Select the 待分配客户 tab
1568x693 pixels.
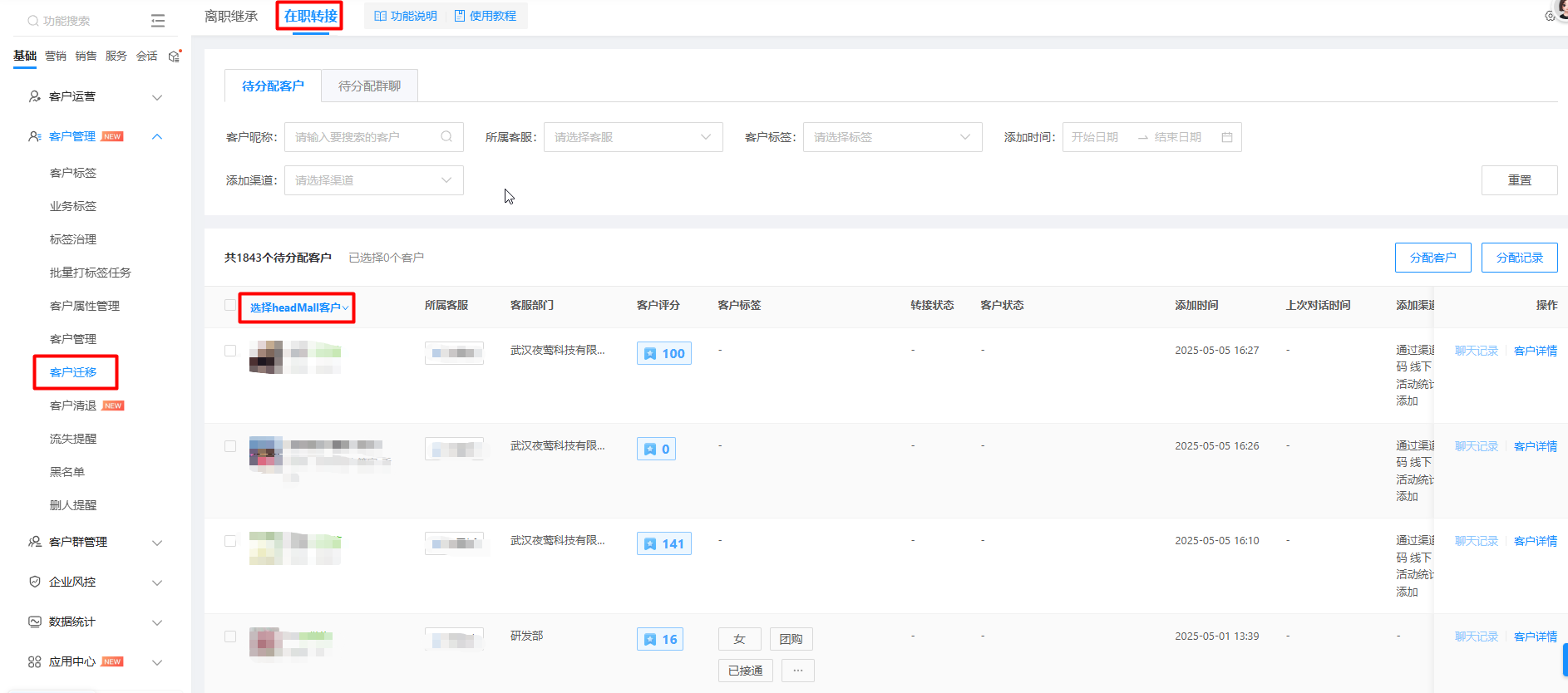pyautogui.click(x=273, y=86)
